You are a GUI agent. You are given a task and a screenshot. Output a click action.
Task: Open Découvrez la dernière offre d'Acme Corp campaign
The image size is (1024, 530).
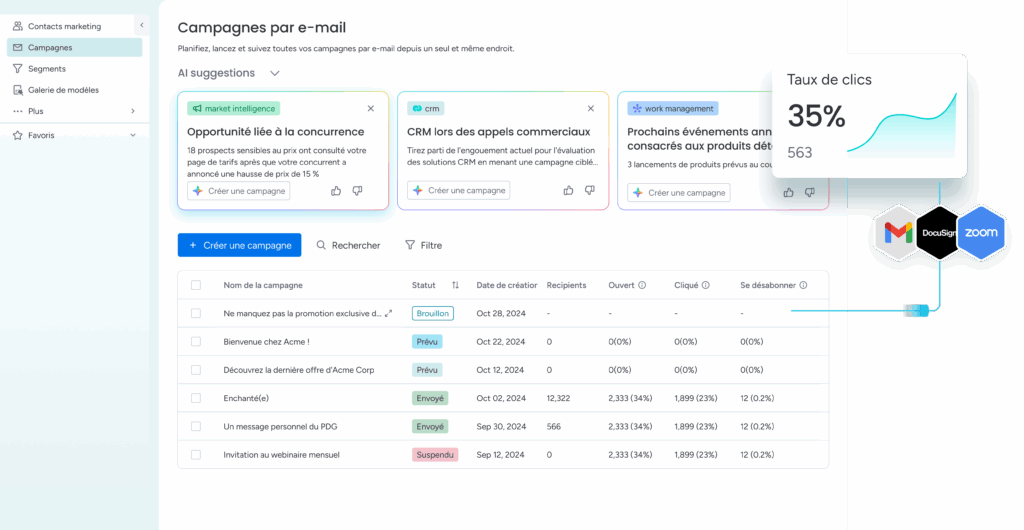click(x=299, y=370)
